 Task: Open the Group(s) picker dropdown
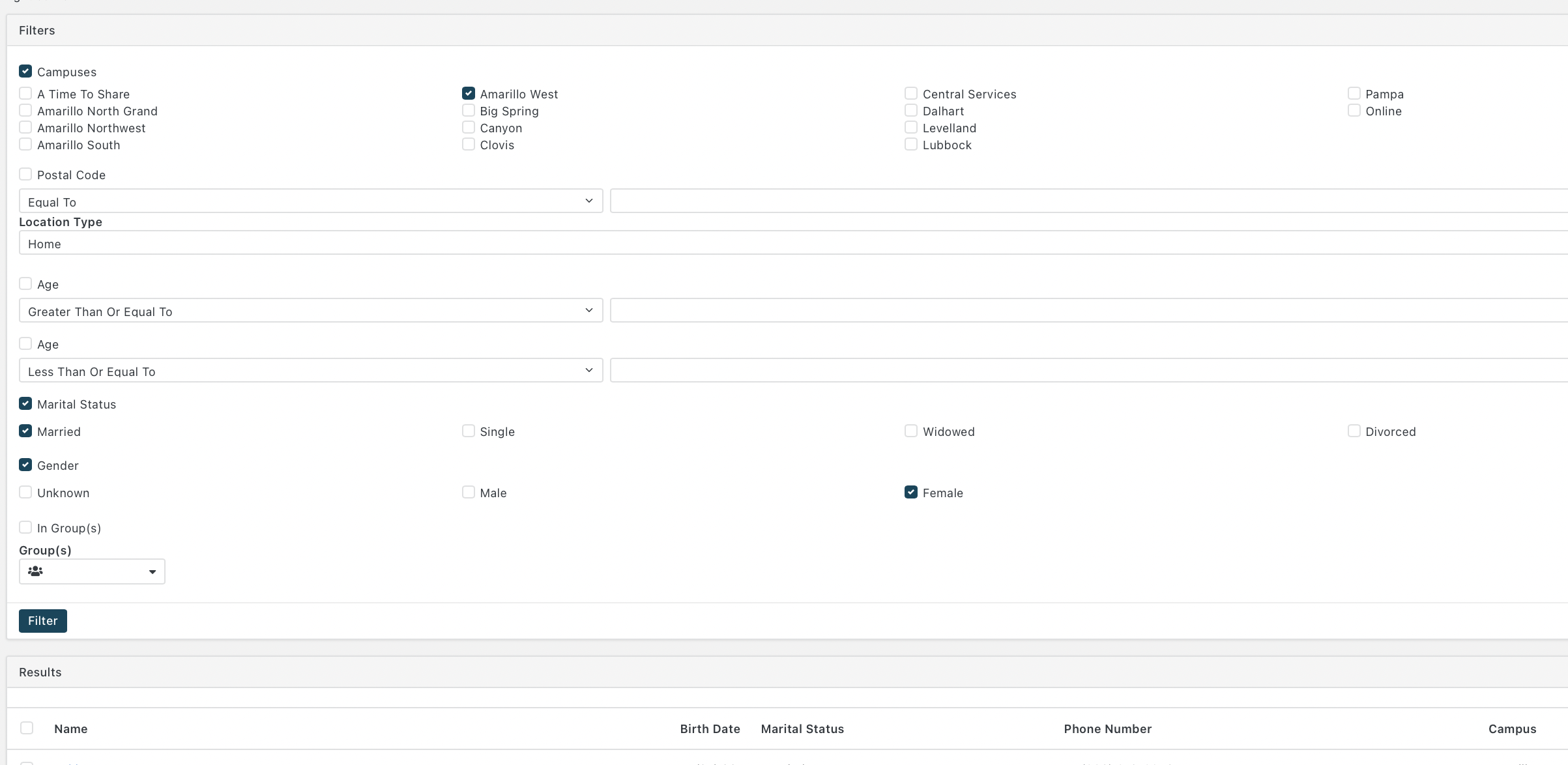coord(92,571)
